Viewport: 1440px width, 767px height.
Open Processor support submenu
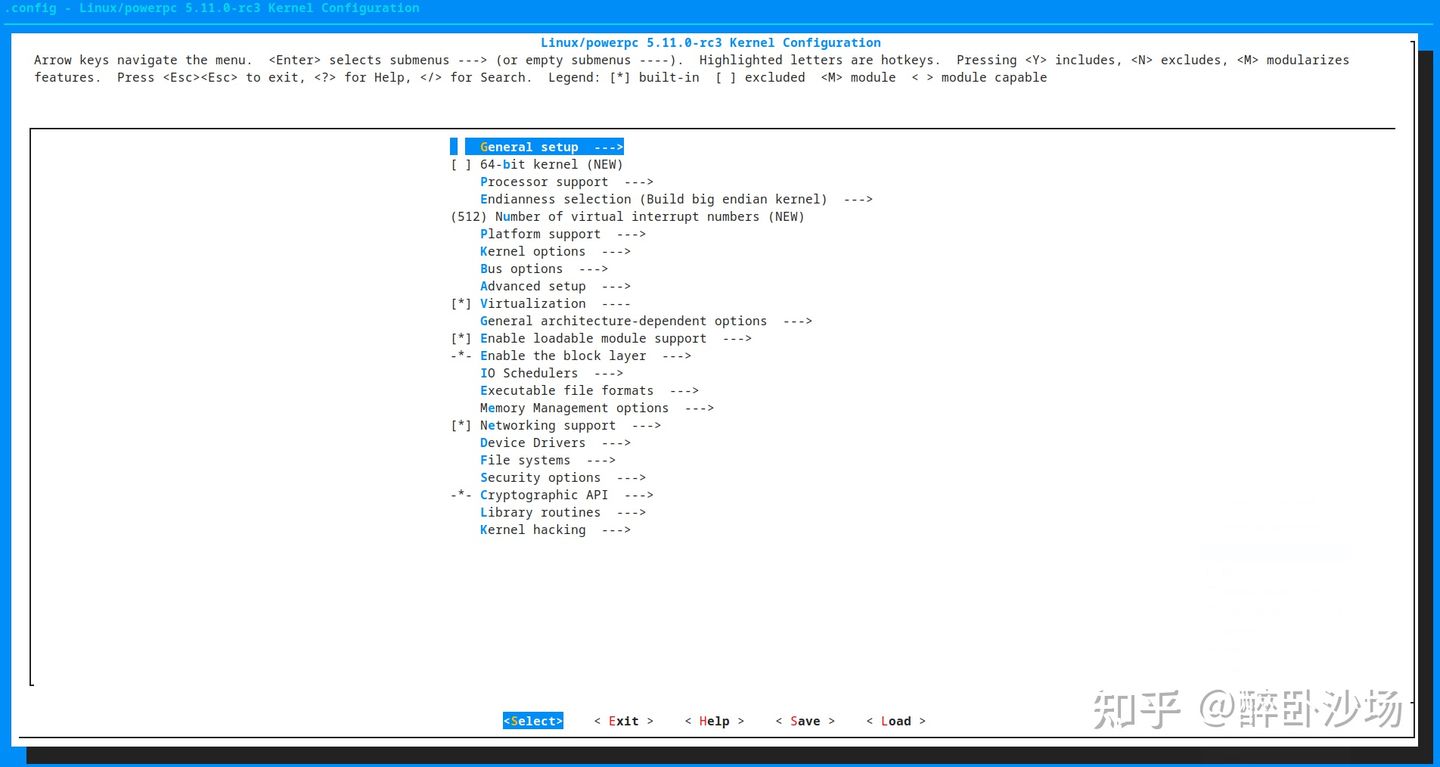coord(566,182)
